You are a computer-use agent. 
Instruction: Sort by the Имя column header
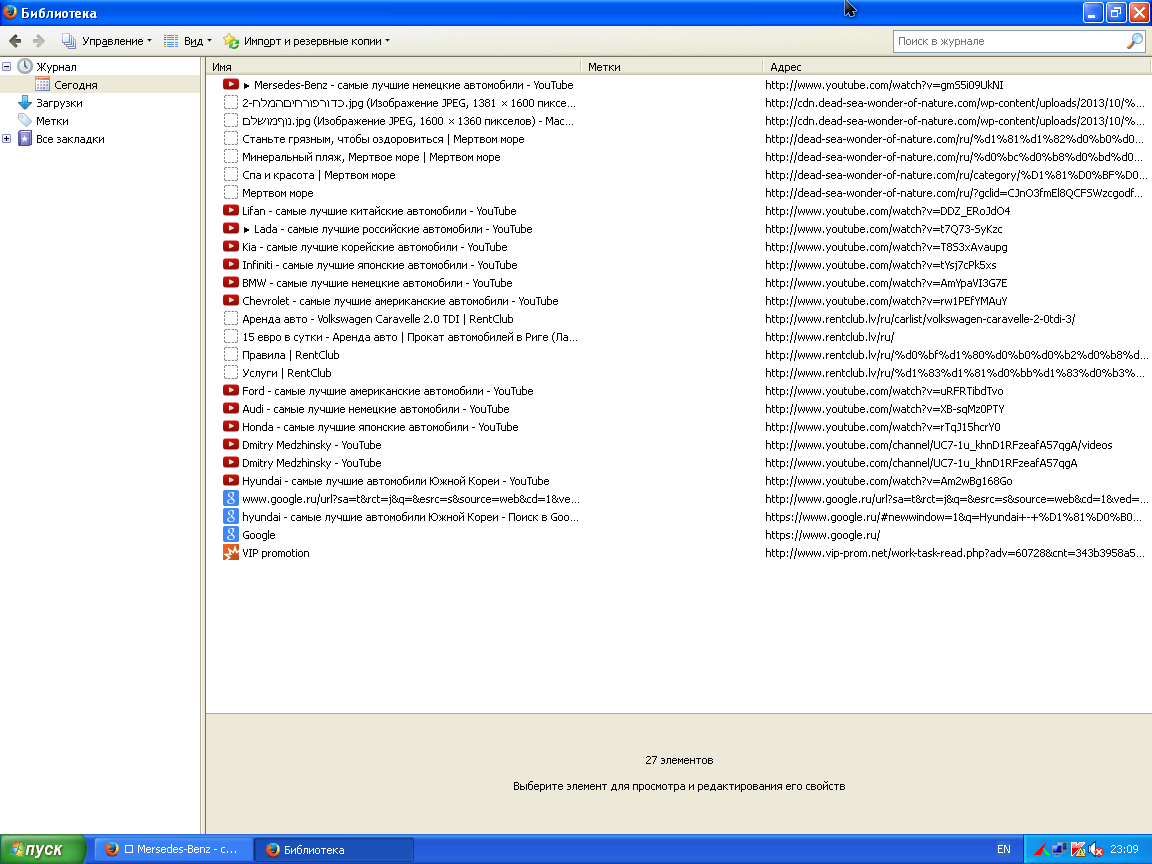pos(393,66)
